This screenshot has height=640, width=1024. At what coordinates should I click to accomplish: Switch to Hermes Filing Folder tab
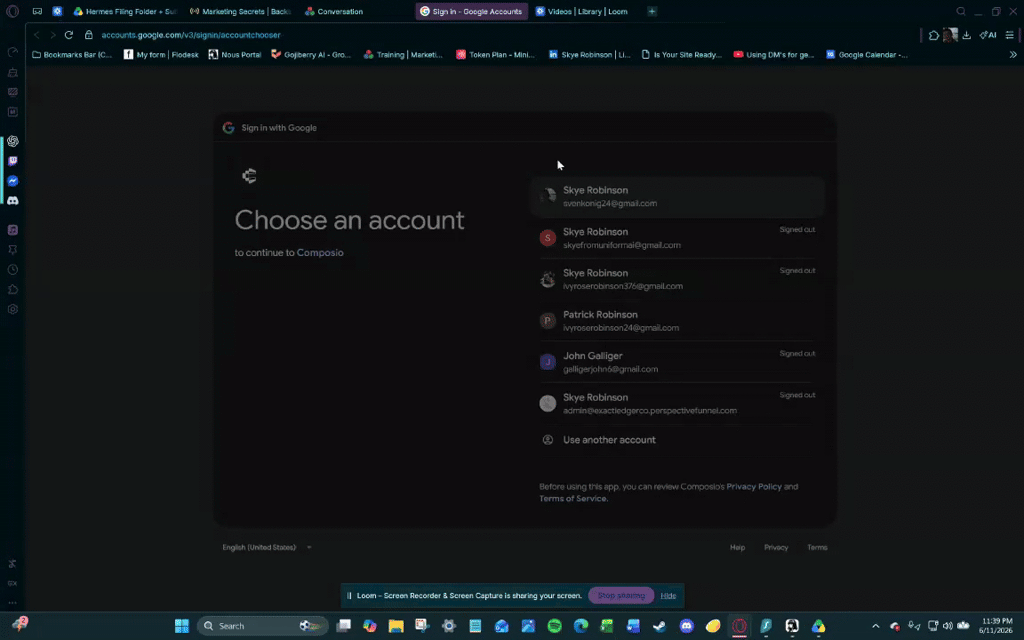(x=125, y=11)
